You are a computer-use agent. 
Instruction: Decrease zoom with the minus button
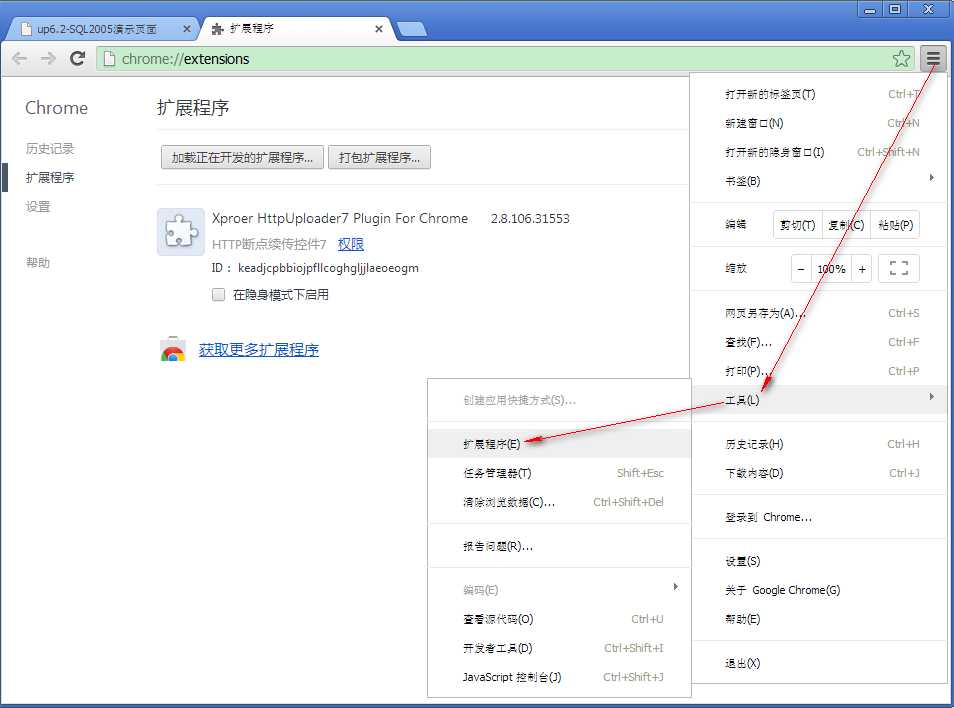pos(801,269)
